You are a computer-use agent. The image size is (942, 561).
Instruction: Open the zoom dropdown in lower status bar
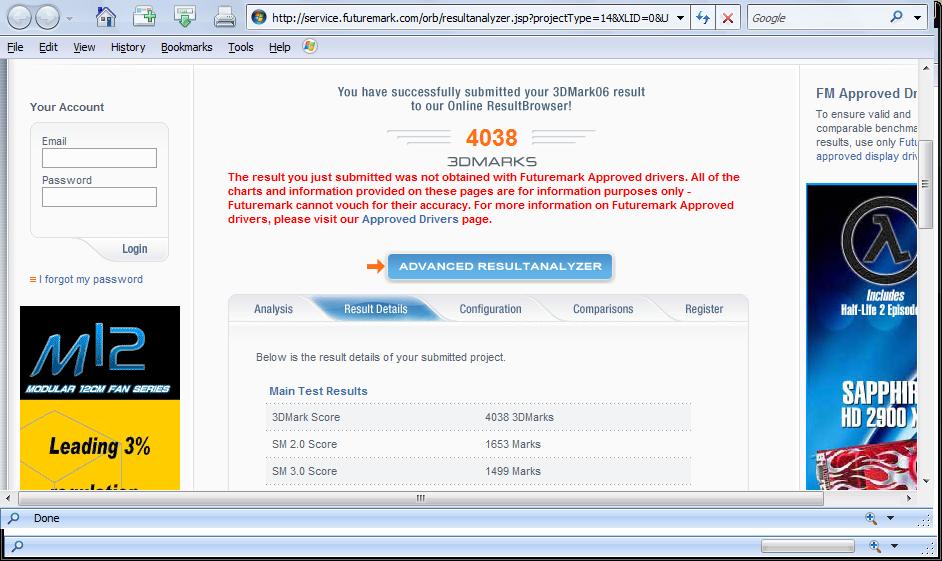click(895, 546)
